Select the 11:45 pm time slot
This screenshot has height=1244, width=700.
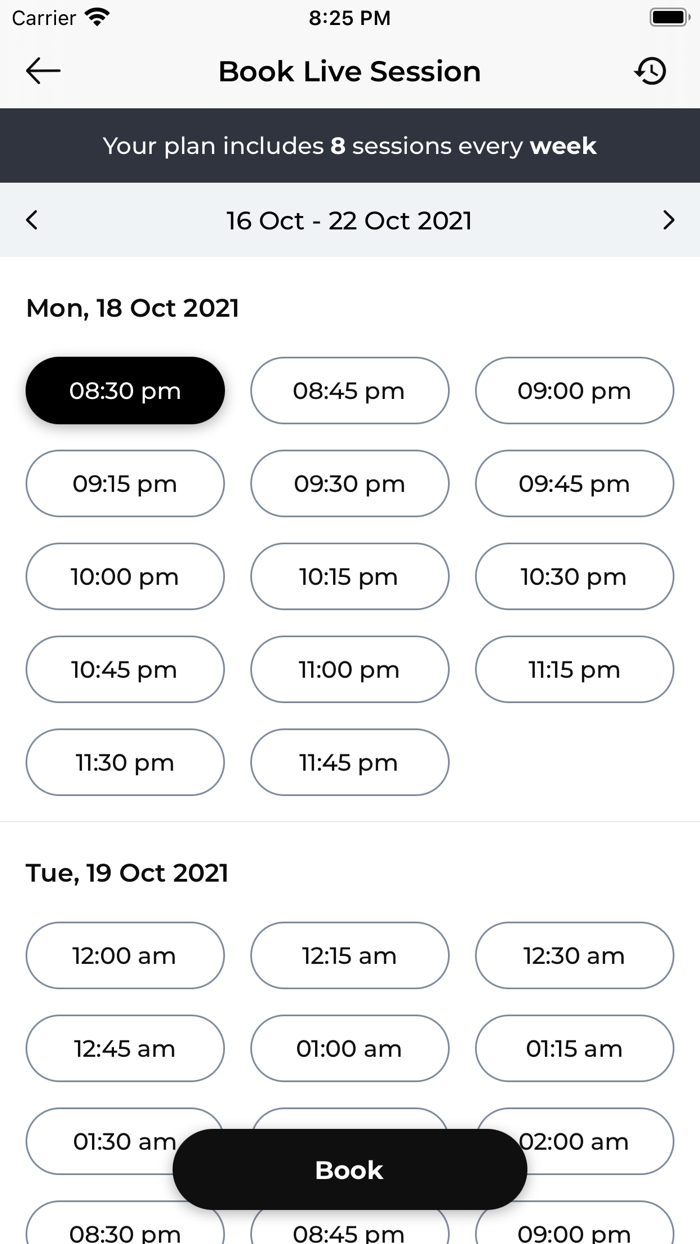(349, 762)
